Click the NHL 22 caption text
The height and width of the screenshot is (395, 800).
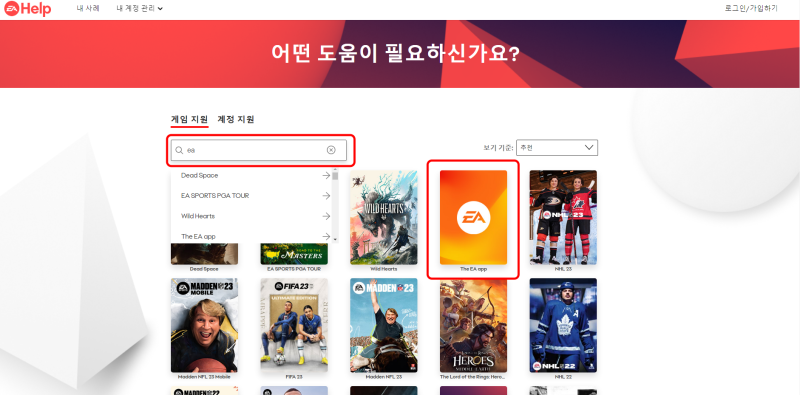[x=563, y=377]
